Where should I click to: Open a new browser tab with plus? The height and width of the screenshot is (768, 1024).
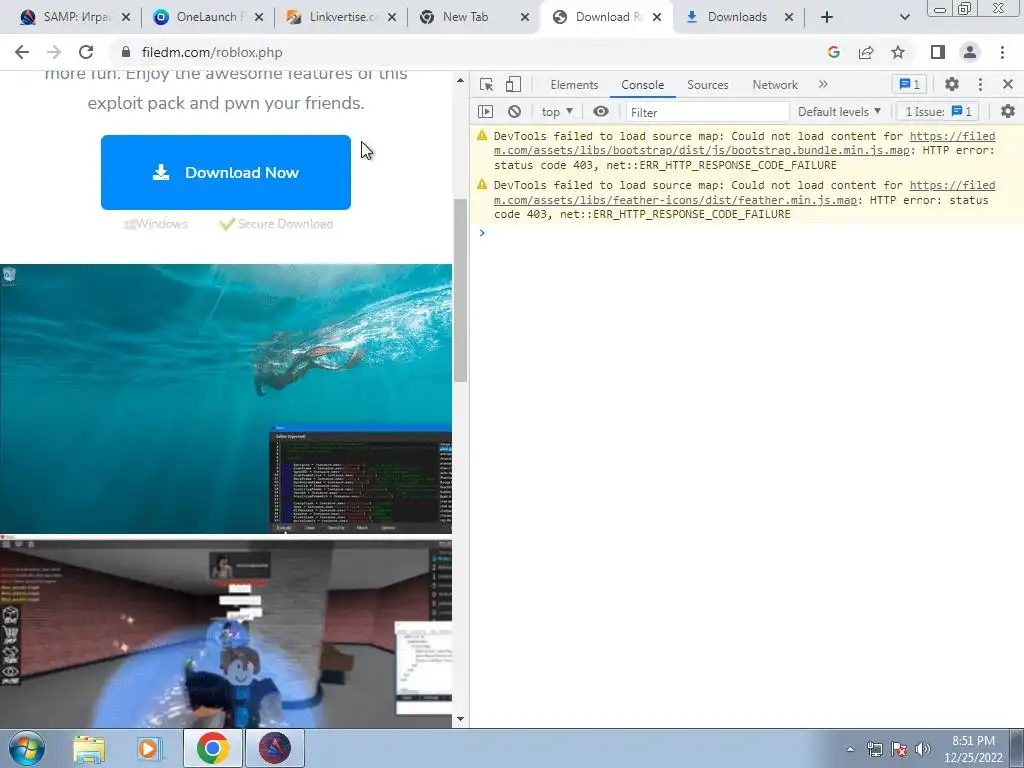(x=827, y=17)
